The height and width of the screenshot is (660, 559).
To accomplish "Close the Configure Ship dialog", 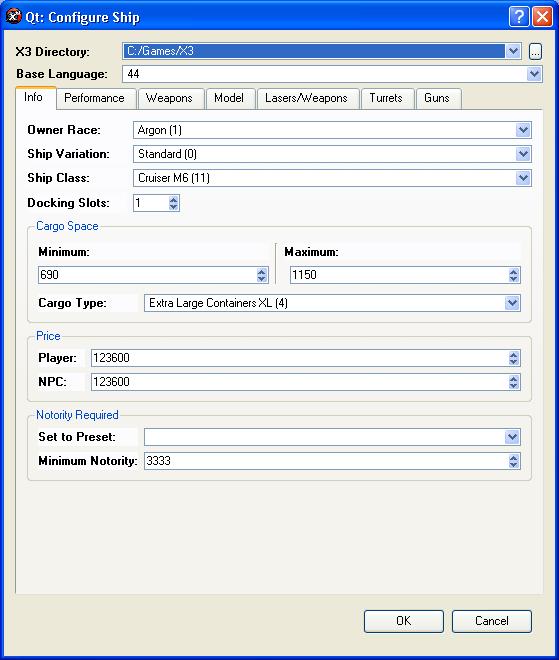I will 543,17.
